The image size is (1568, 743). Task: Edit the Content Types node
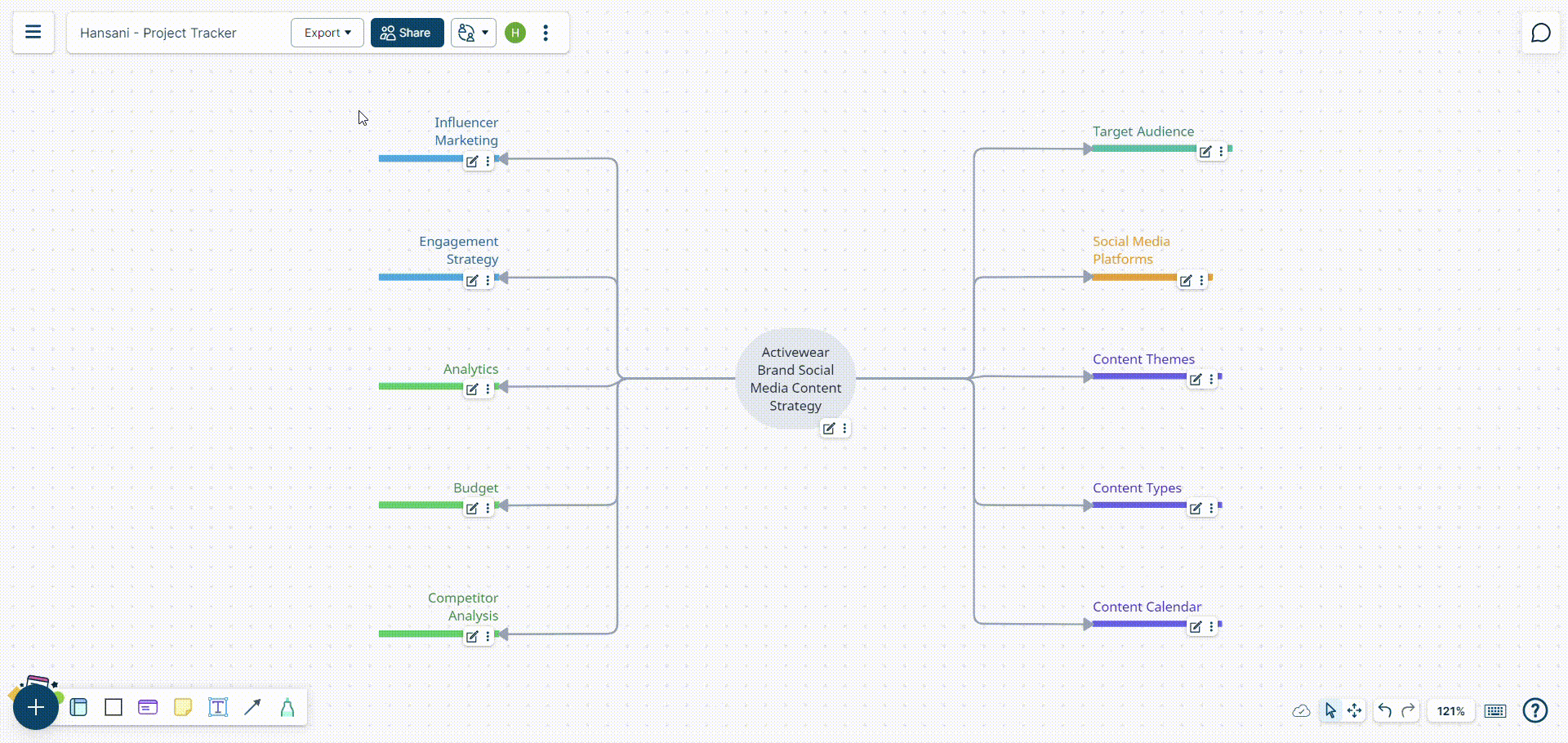click(1196, 509)
